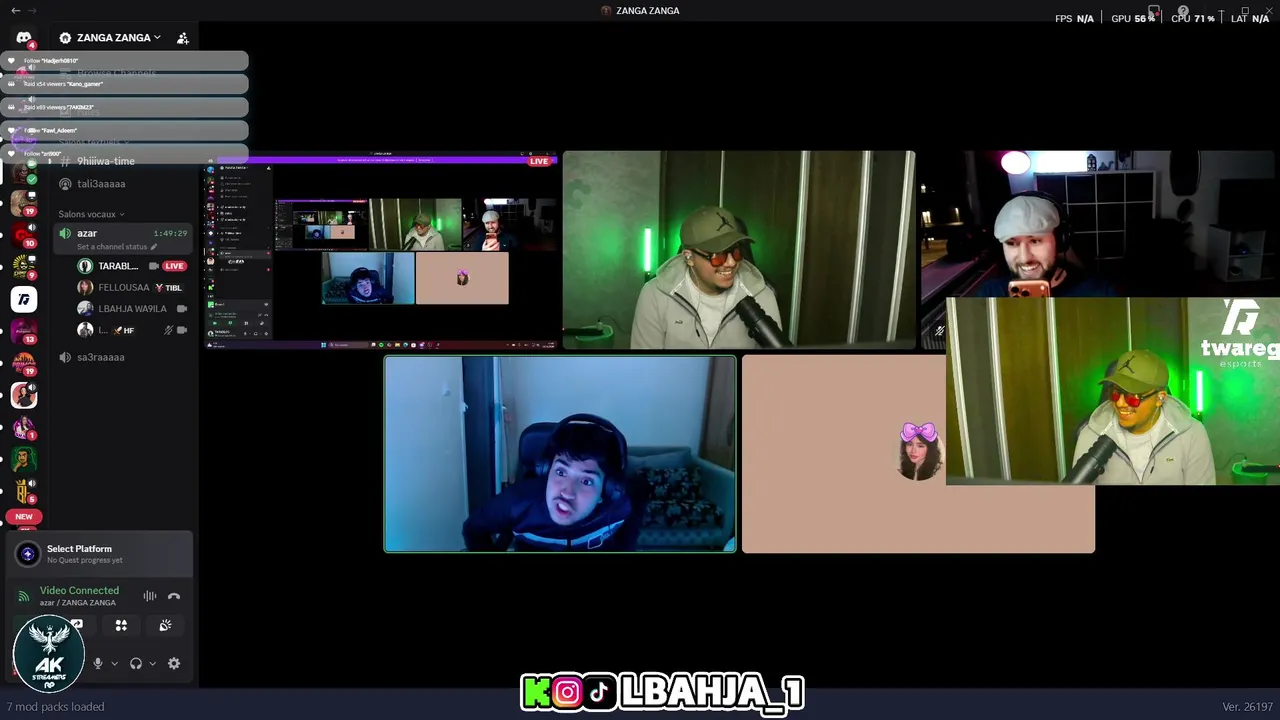Click LBAHJA WA9ILA in voice list
Viewport: 1280px width, 720px height.
(x=132, y=309)
